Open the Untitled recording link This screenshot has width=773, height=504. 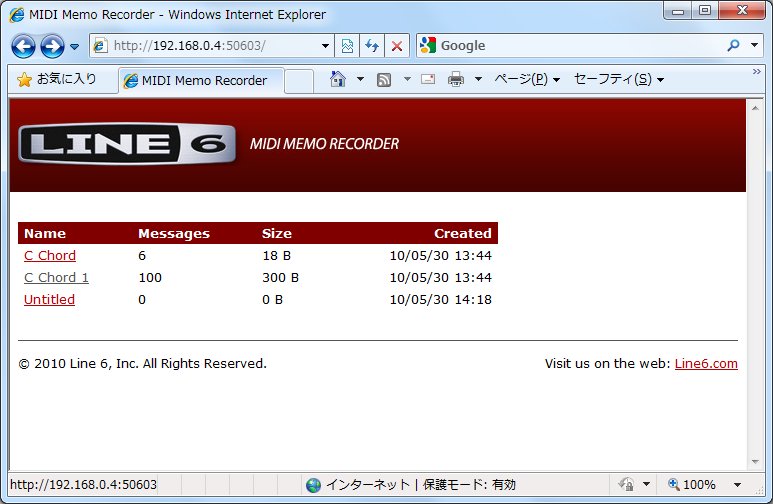pos(49,299)
